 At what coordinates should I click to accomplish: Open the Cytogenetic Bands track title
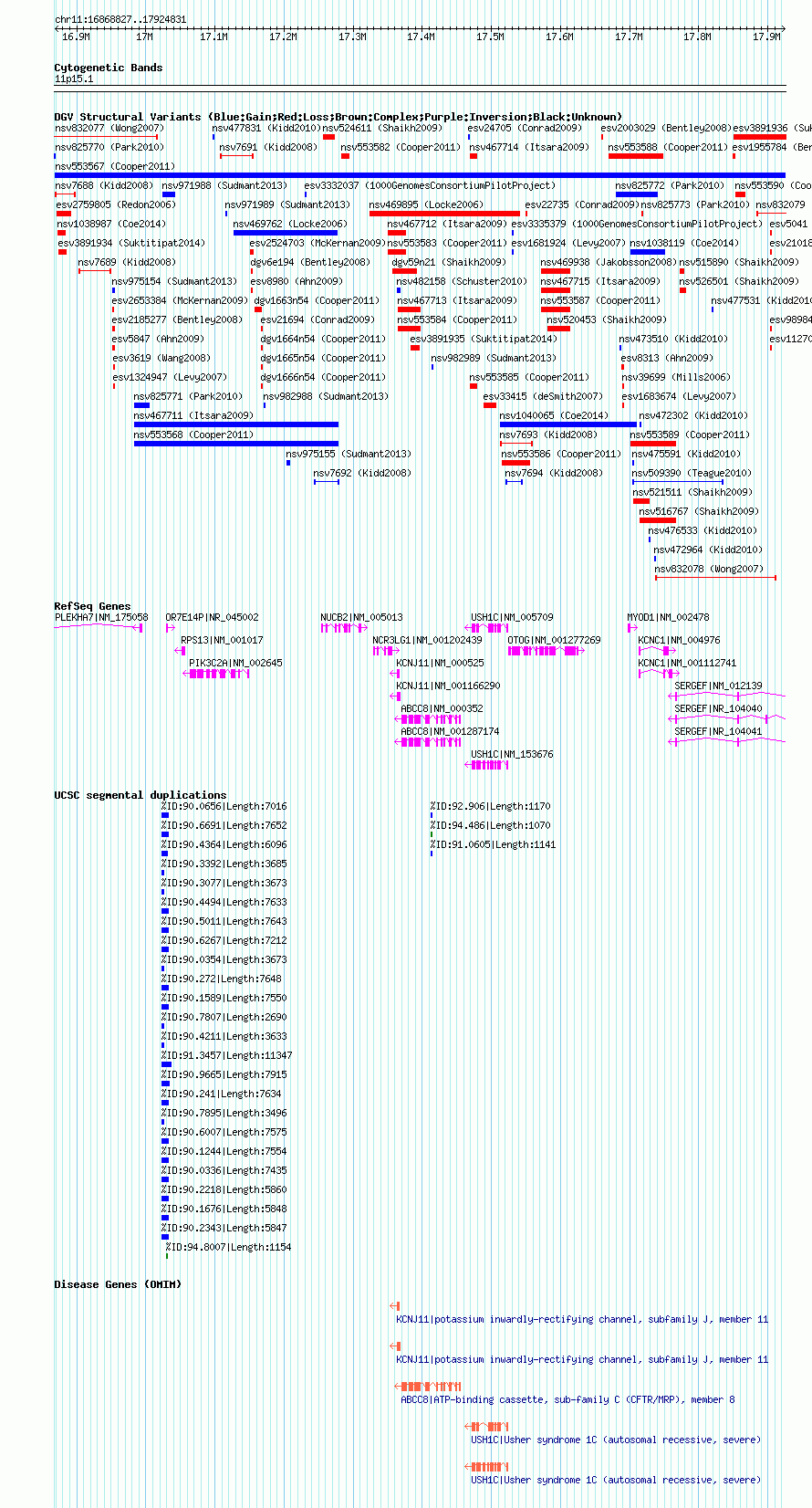(x=108, y=68)
